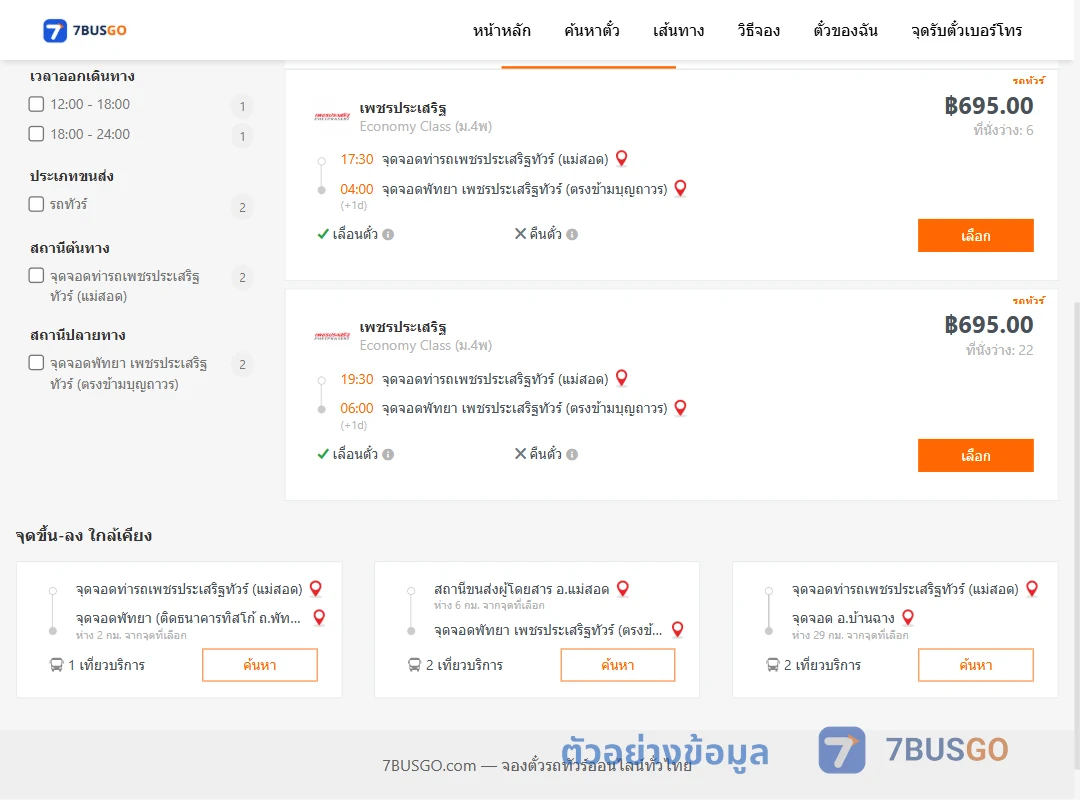The image size is (1080, 800).
Task: Show info icon for คืนตั๋ว on 19:30 trip
Action: (572, 454)
